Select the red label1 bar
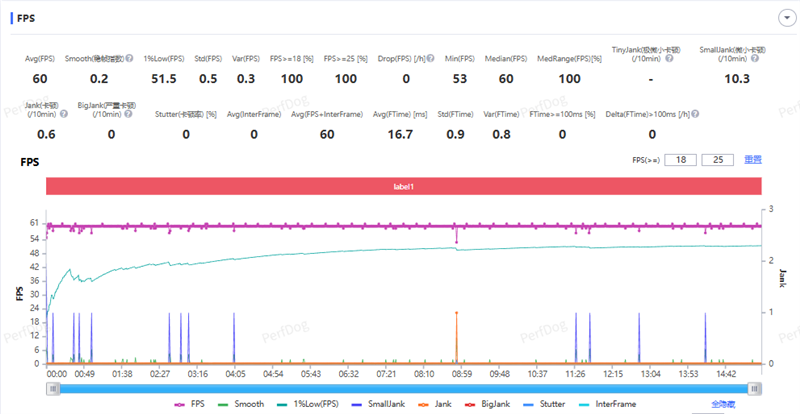This screenshot has height=414, width=800. point(403,186)
